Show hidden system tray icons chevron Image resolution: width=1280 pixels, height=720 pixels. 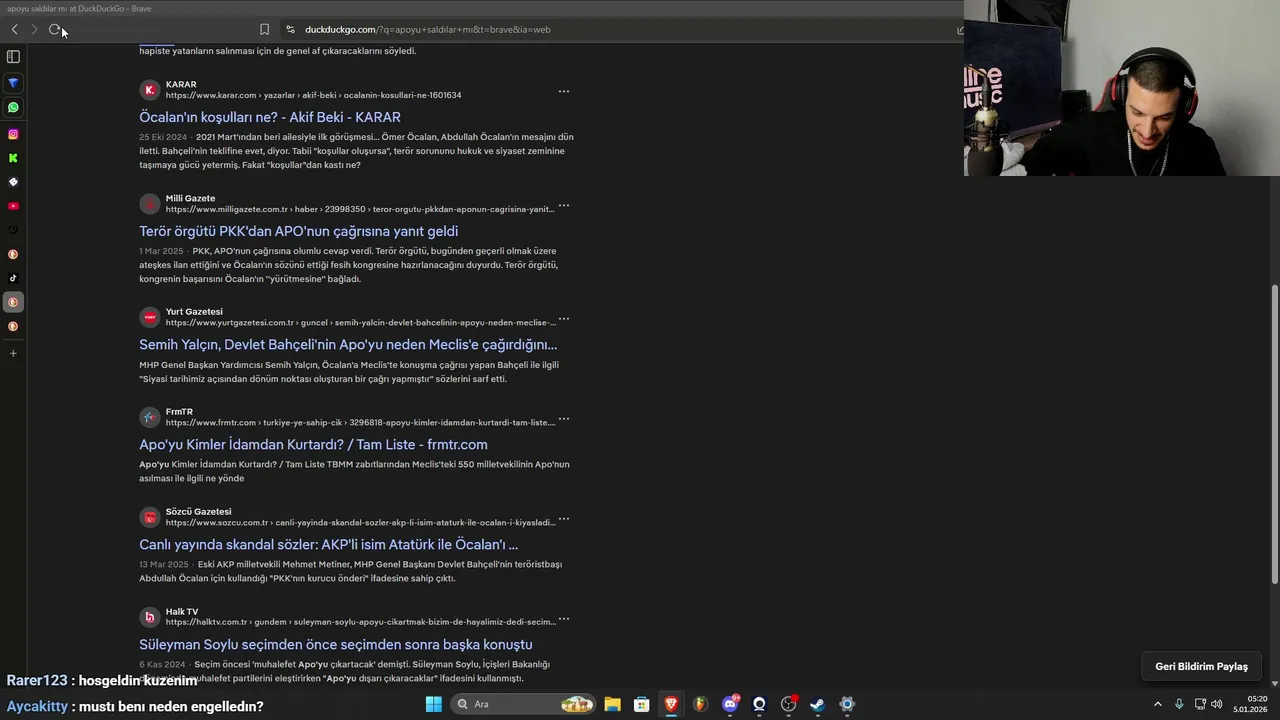click(x=1158, y=704)
